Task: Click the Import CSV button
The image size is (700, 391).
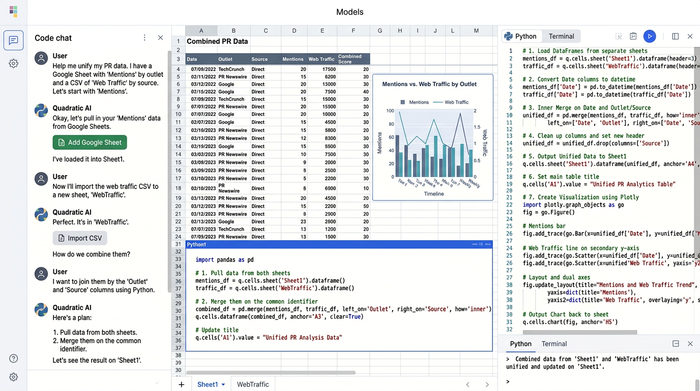Action: [80, 238]
